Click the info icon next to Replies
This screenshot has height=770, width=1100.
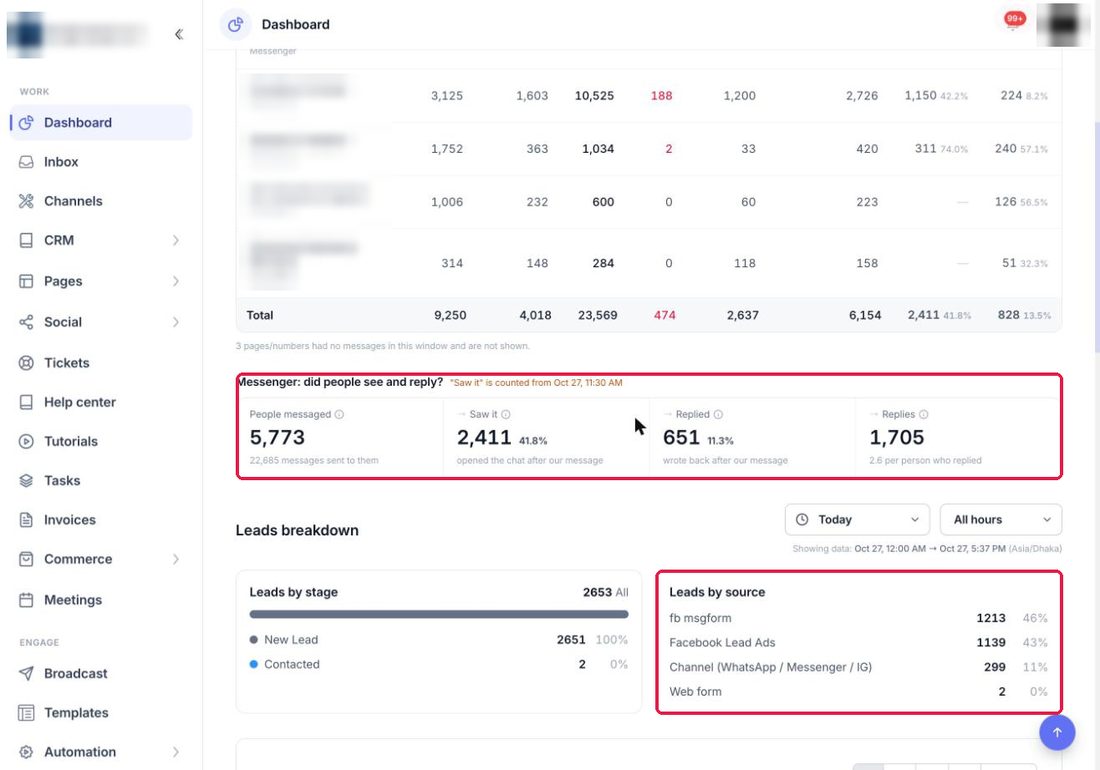[x=923, y=414]
